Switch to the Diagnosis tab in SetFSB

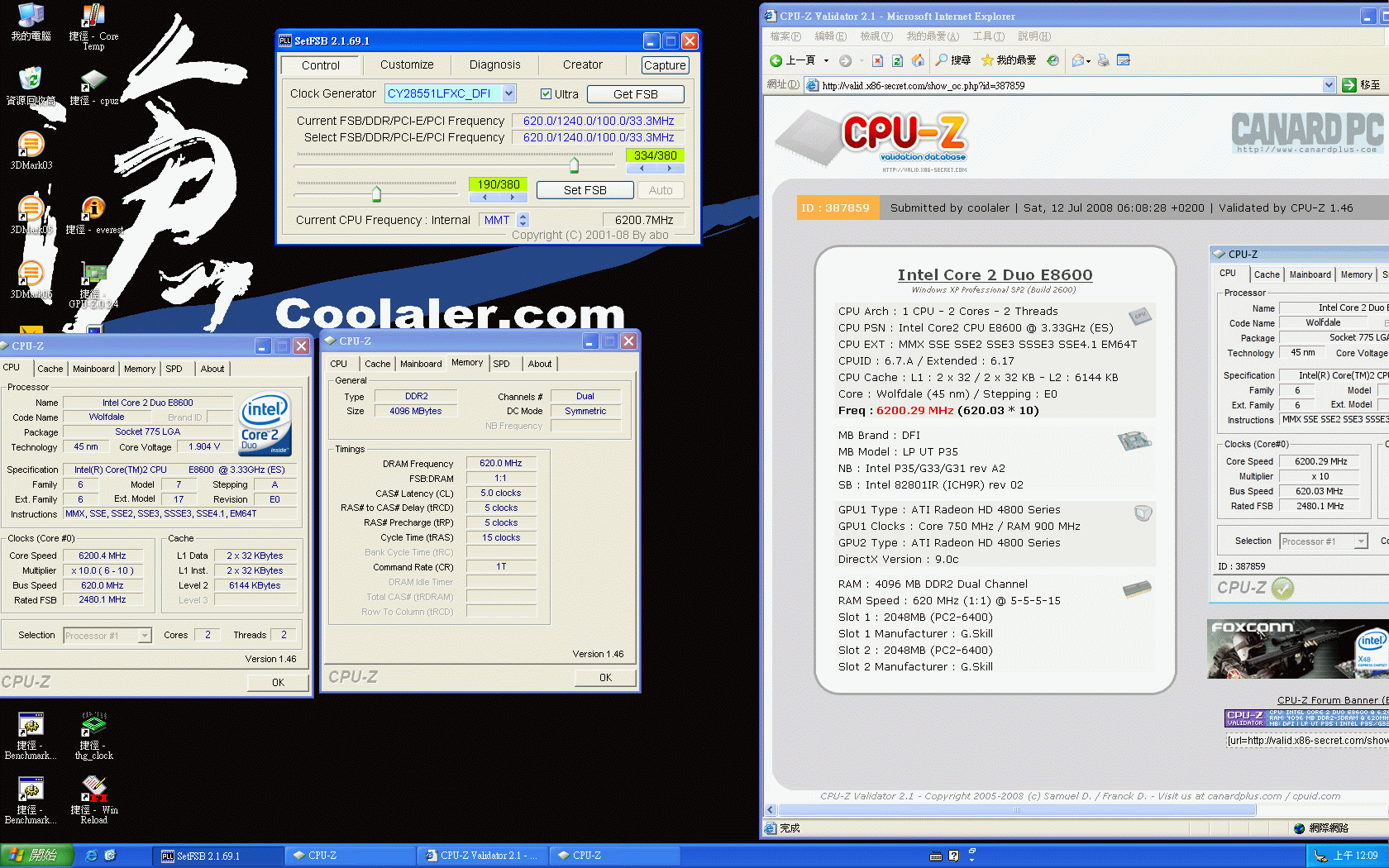[x=494, y=64]
